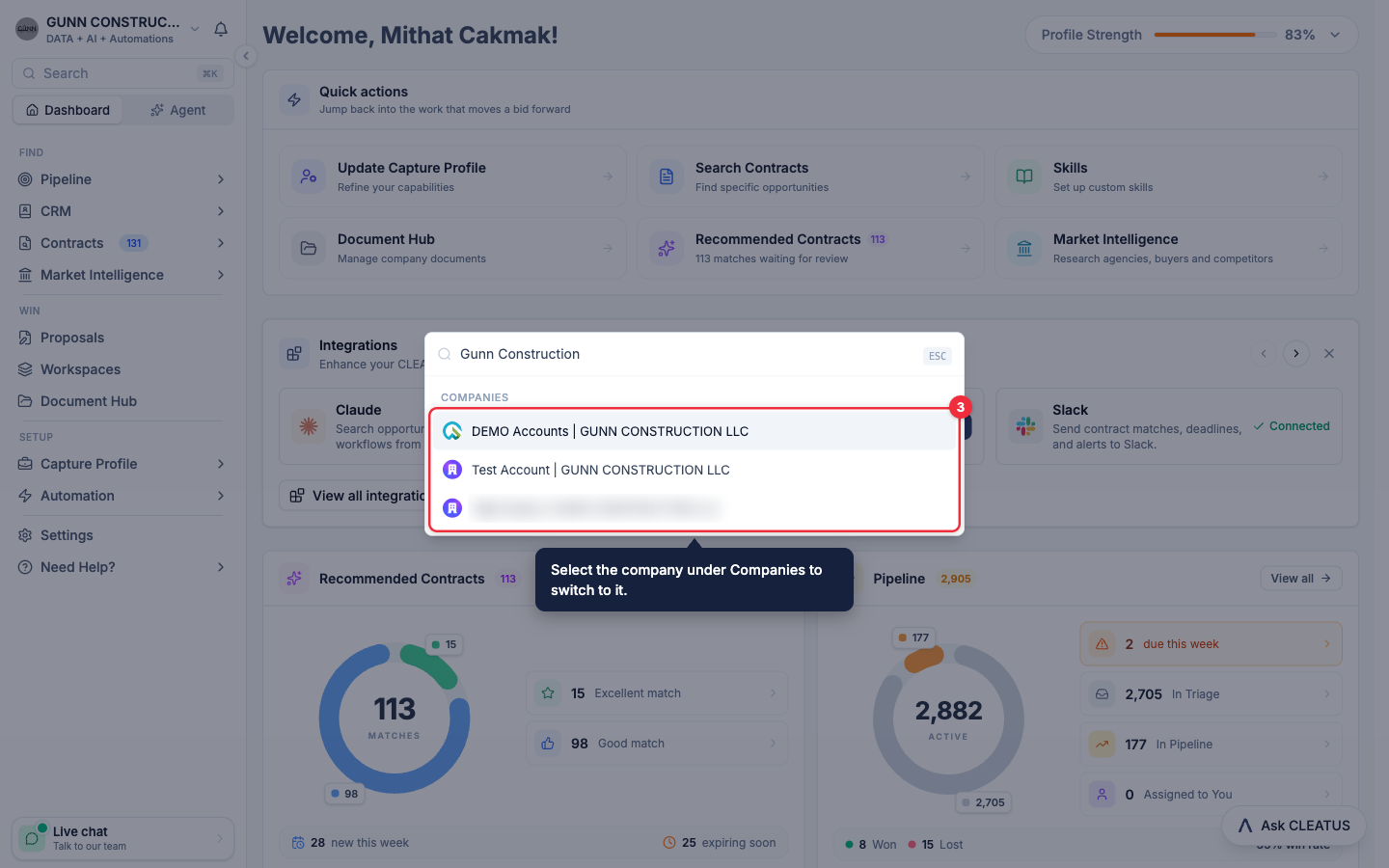This screenshot has height=868, width=1389.
Task: Click the Market Intelligence building icon card
Action: 1024,248
